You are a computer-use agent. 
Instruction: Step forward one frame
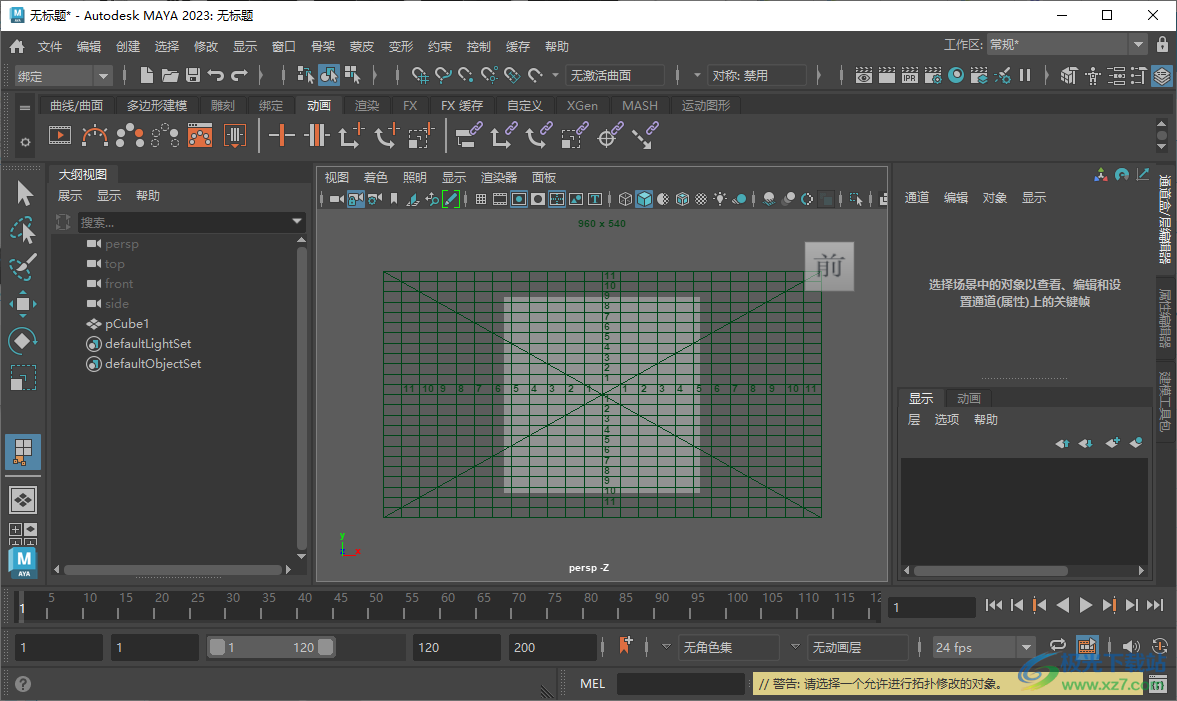[x=1132, y=605]
